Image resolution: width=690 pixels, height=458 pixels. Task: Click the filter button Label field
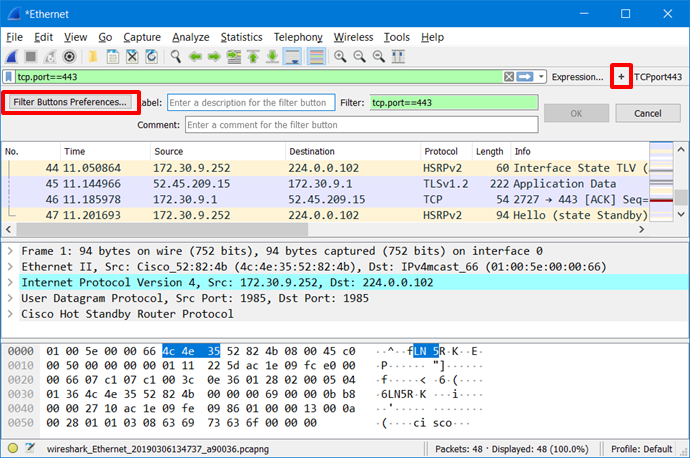[251, 103]
